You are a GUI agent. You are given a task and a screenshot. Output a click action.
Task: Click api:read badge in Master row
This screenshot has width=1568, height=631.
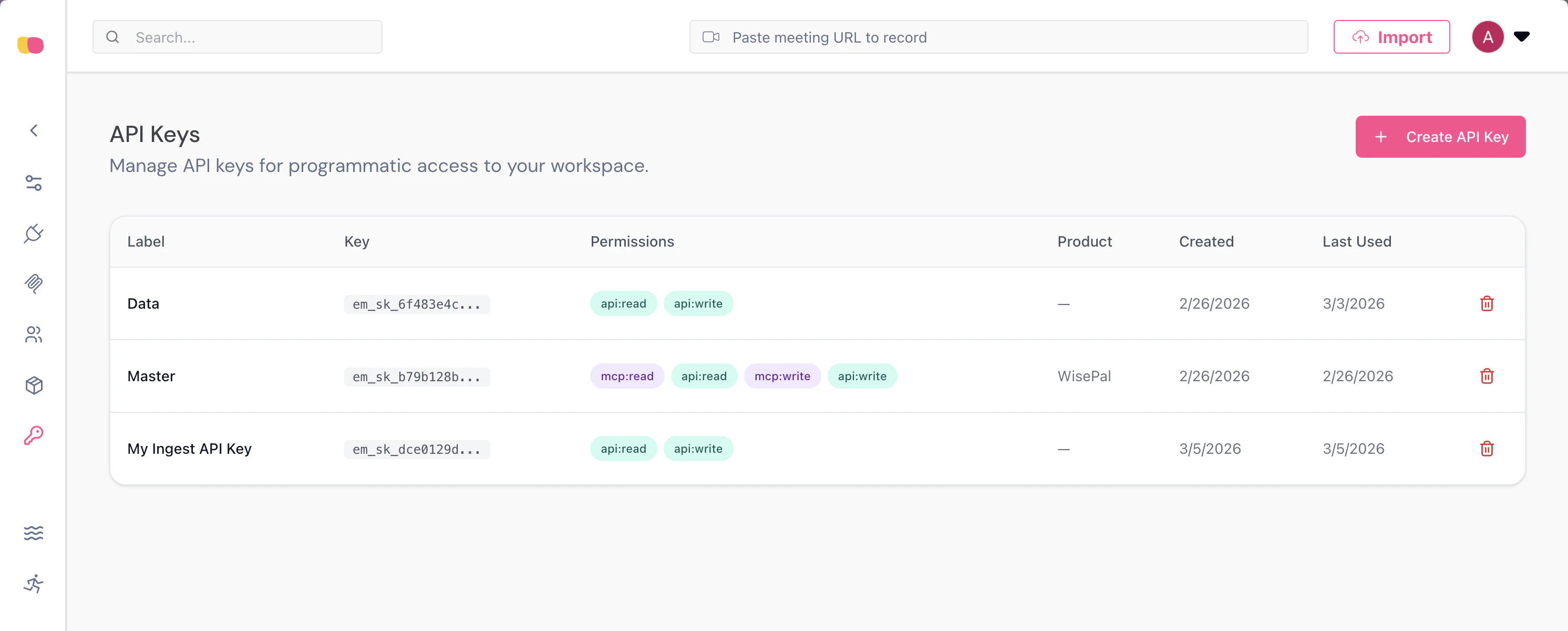click(x=704, y=376)
